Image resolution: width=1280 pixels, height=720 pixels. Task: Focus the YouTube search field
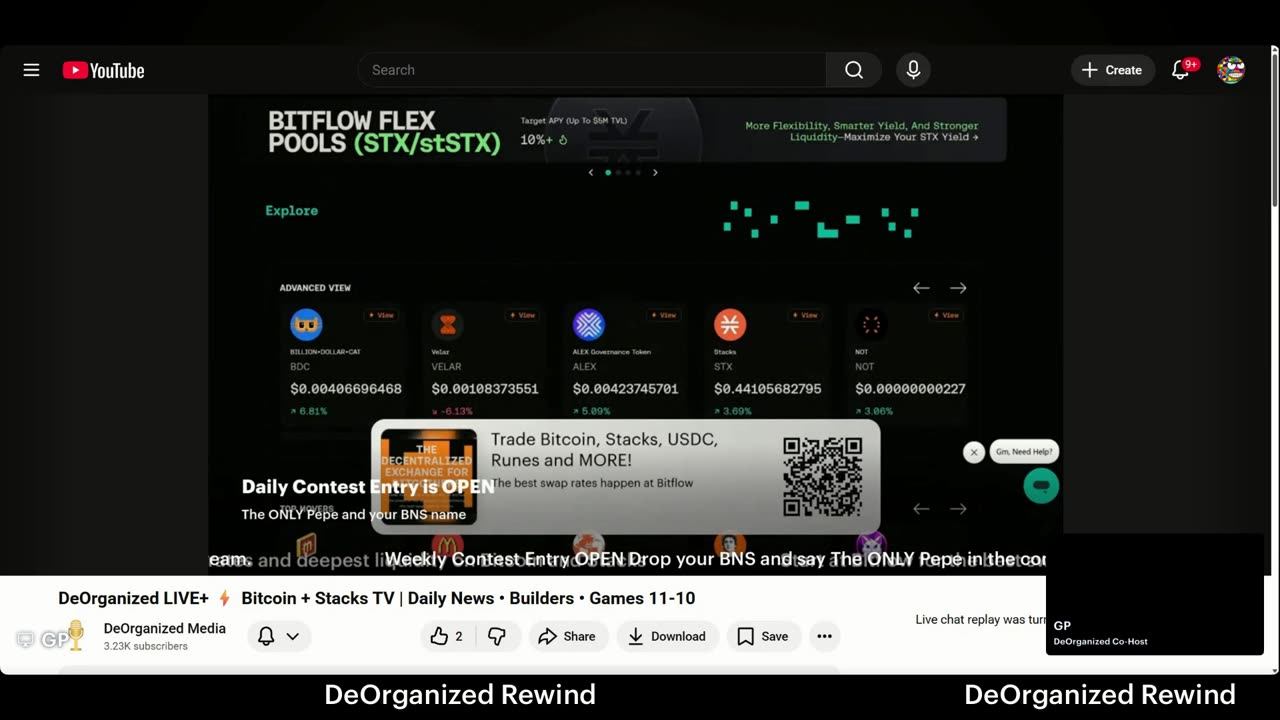tap(592, 70)
